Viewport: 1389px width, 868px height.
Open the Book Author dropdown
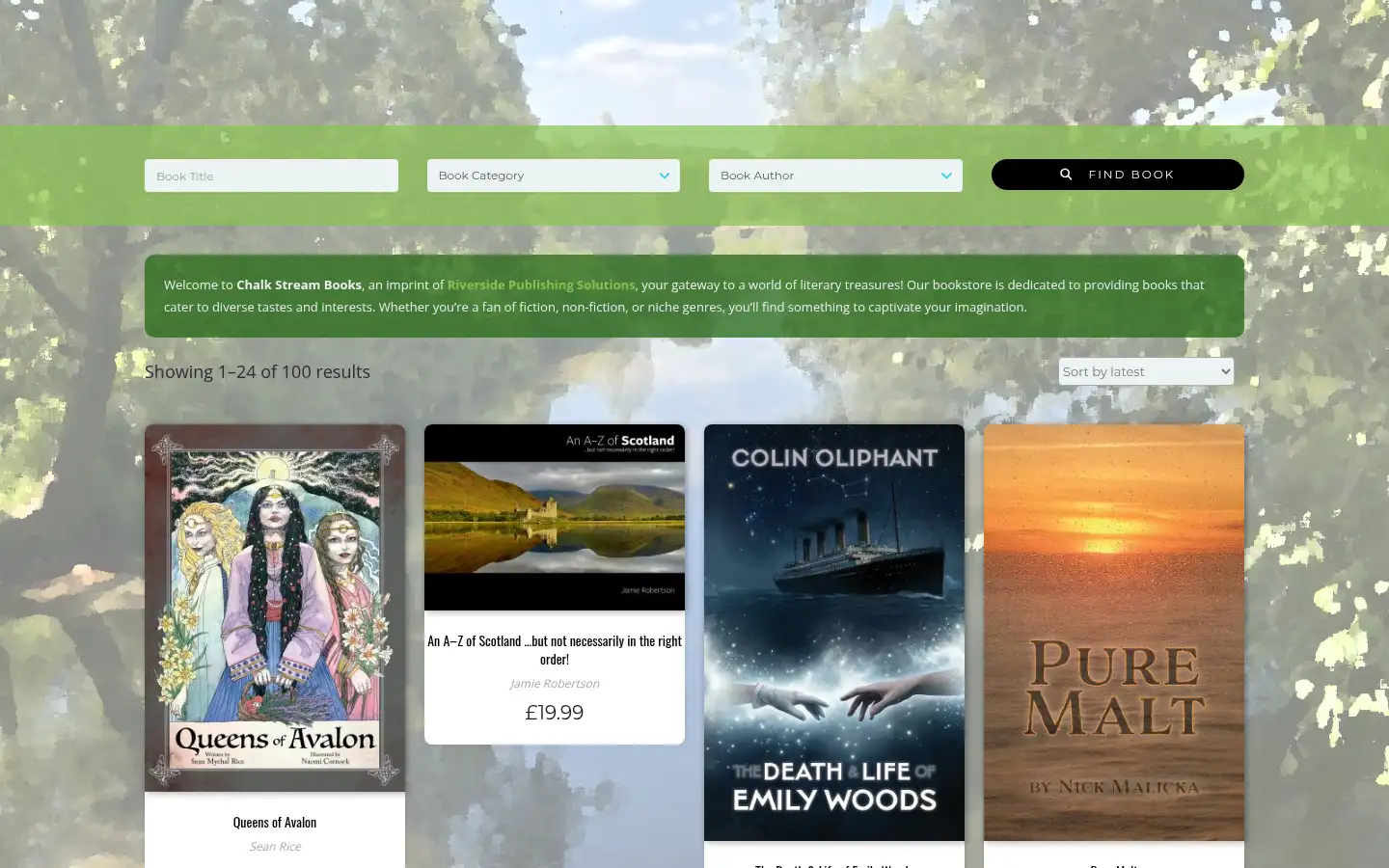[x=835, y=176]
